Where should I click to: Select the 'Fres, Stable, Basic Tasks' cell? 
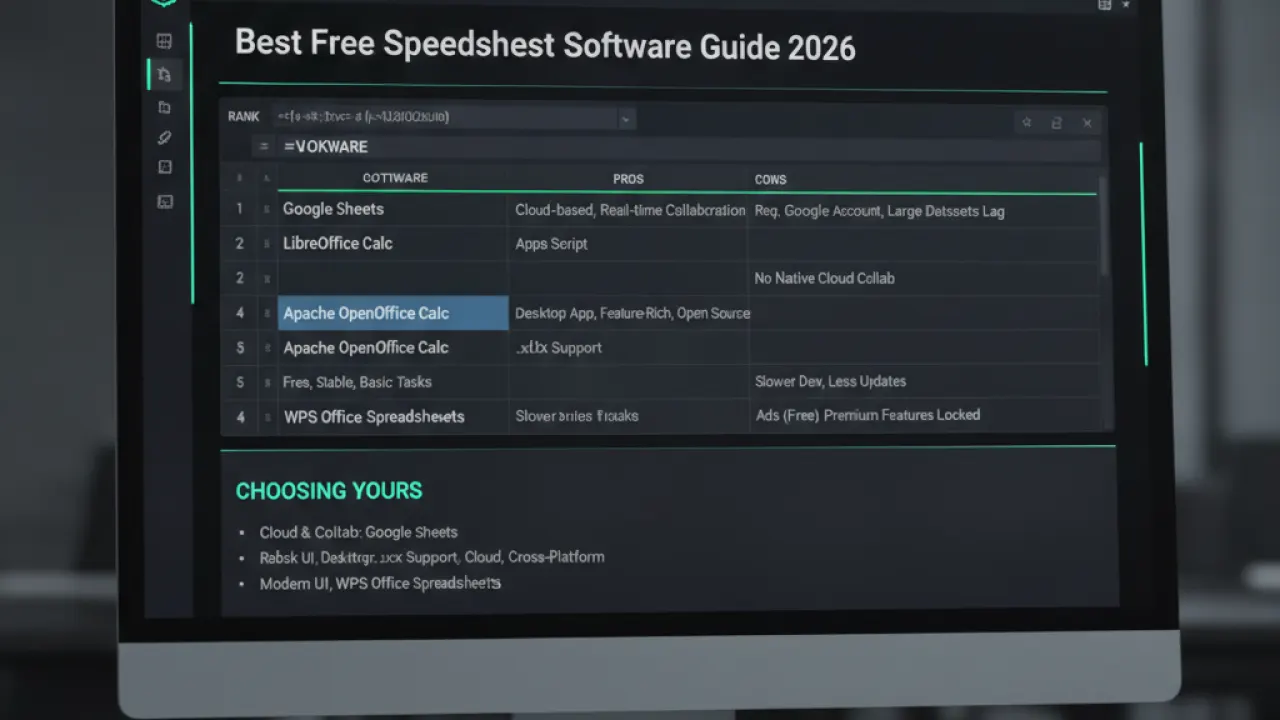[x=393, y=382]
